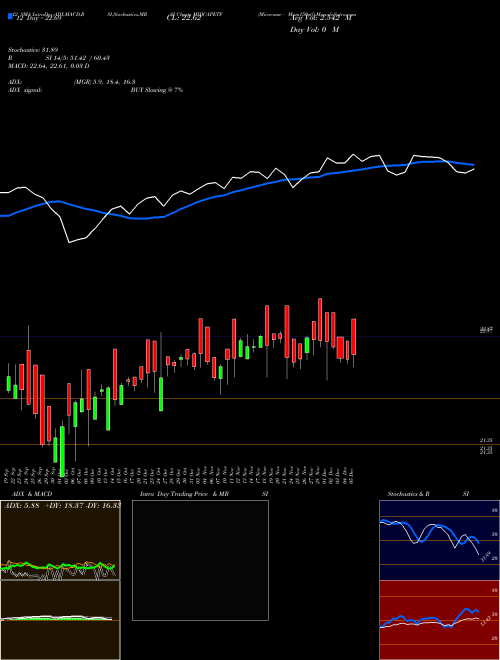Click the '(MGR) 5.9, 18.4, 16.3' ADX values
The height and width of the screenshot is (660, 500).
[x=104, y=82]
